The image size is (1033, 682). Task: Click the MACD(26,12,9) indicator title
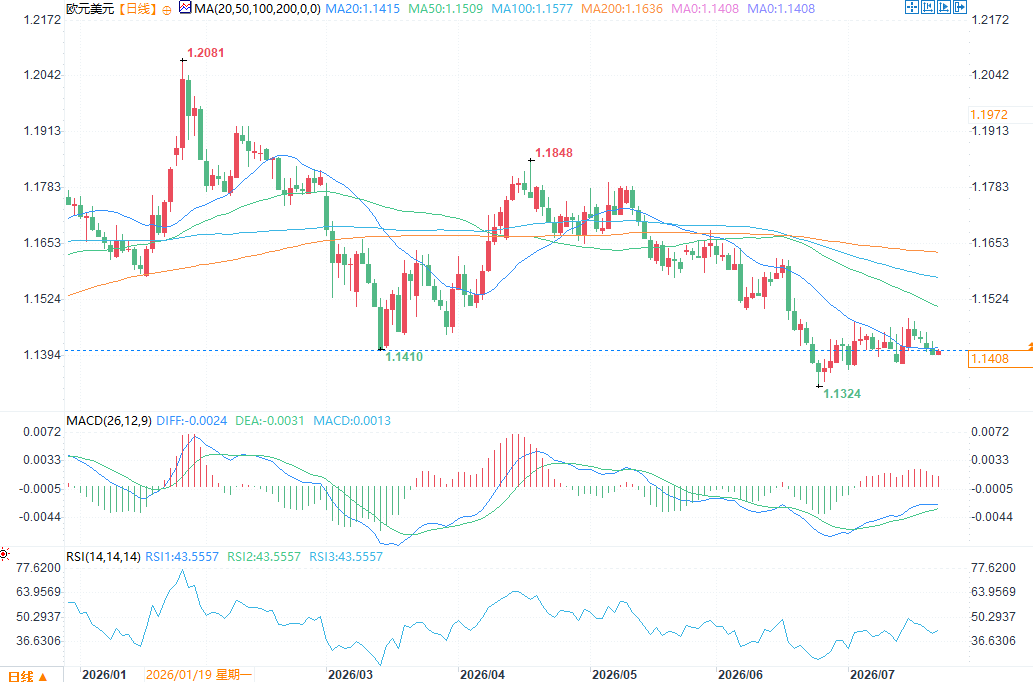[109, 420]
